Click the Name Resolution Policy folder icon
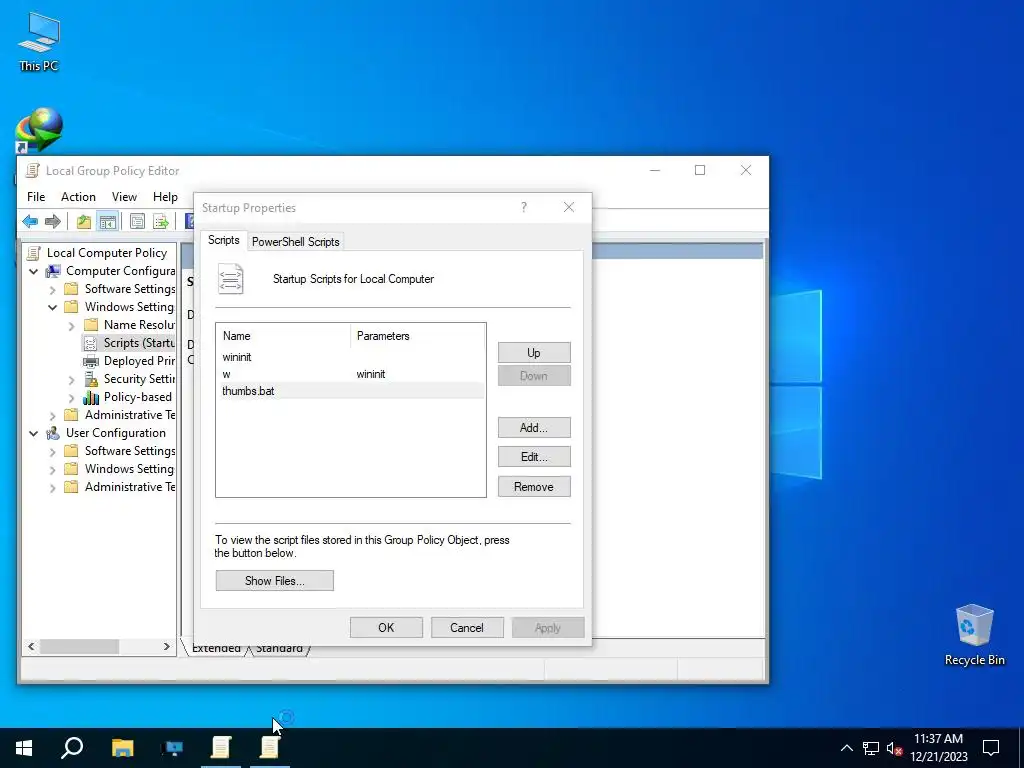Viewport: 1024px width, 768px height. (91, 325)
